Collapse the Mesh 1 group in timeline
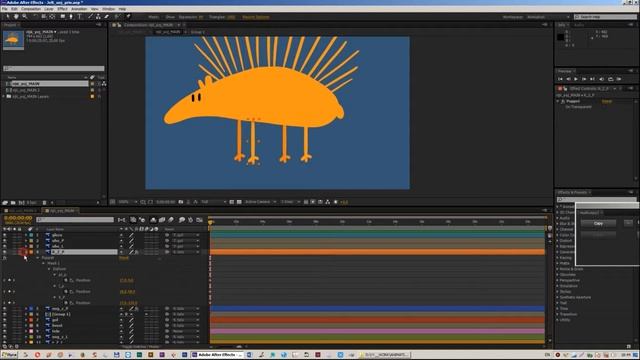 (44, 264)
